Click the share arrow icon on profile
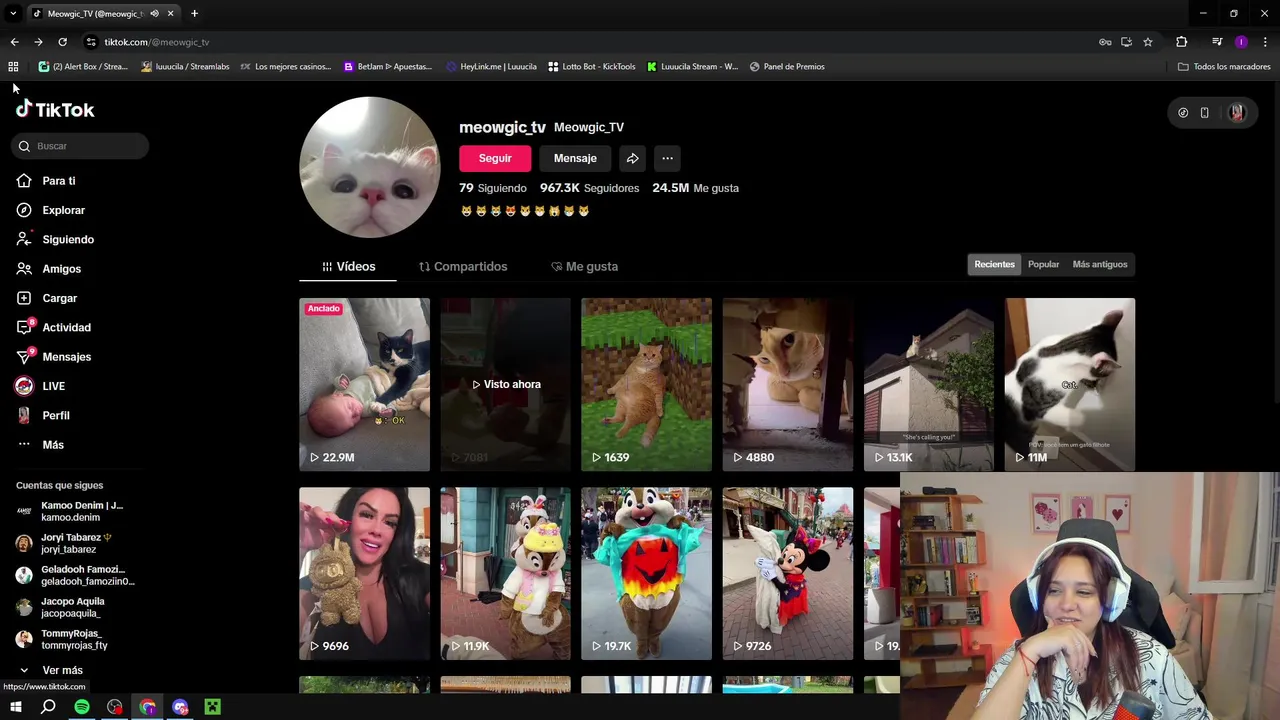 tap(632, 158)
